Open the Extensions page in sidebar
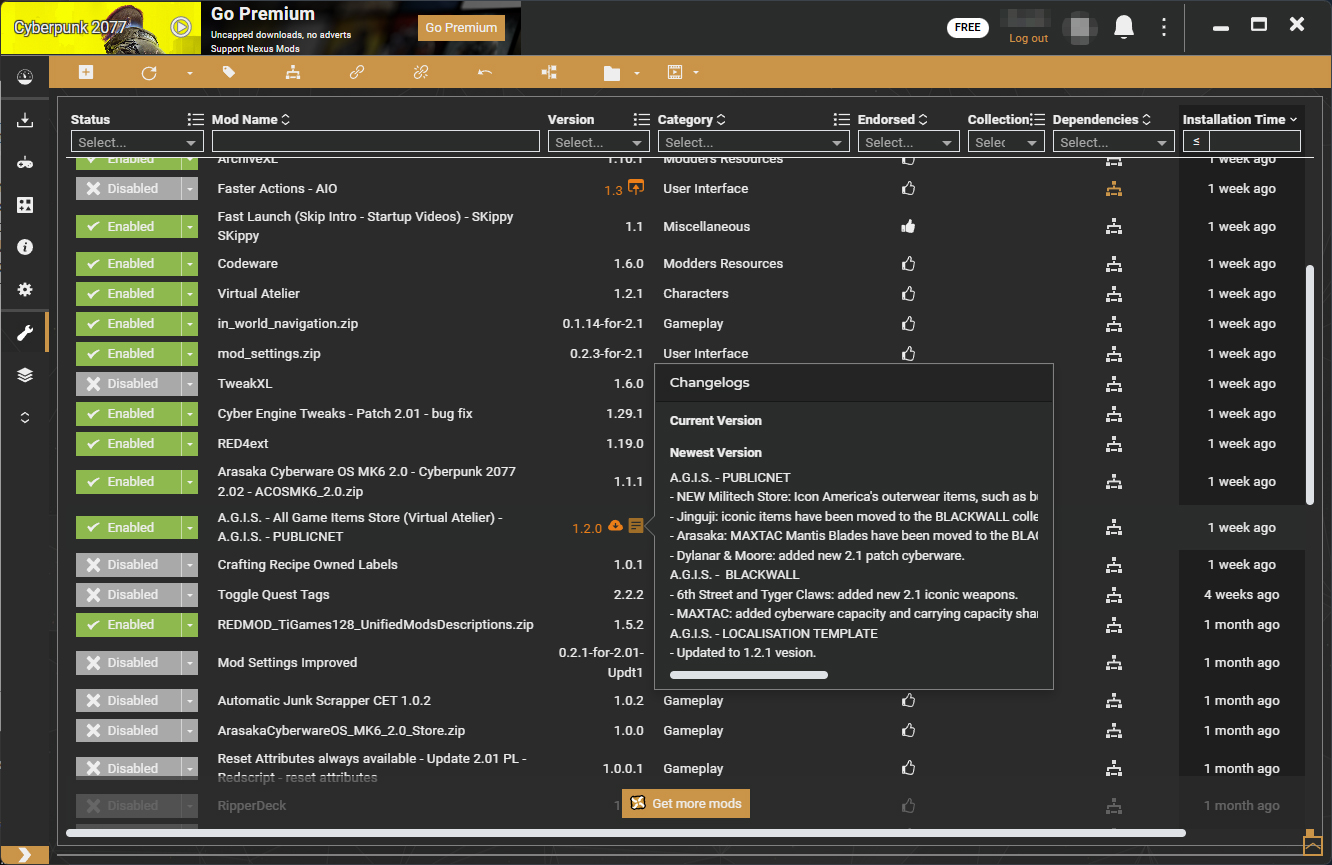Screen dimensions: 1332x865 (x=25, y=205)
